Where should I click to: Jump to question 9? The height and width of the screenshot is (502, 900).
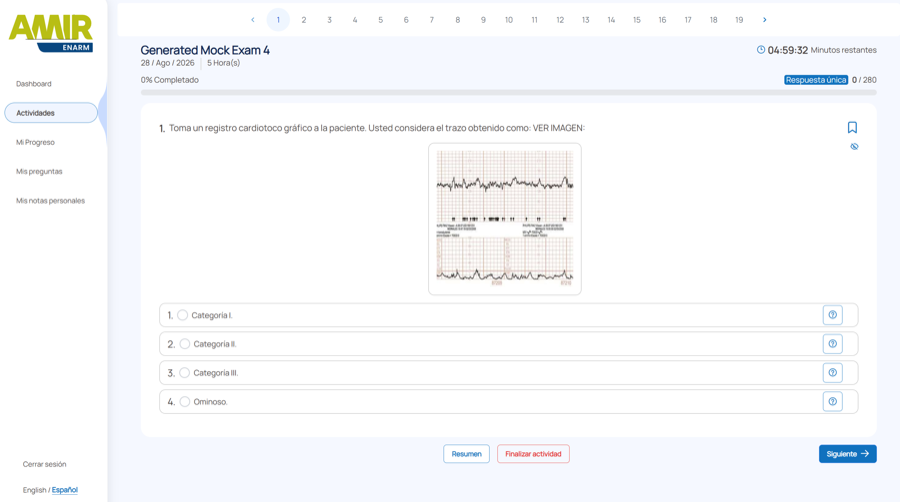(483, 20)
